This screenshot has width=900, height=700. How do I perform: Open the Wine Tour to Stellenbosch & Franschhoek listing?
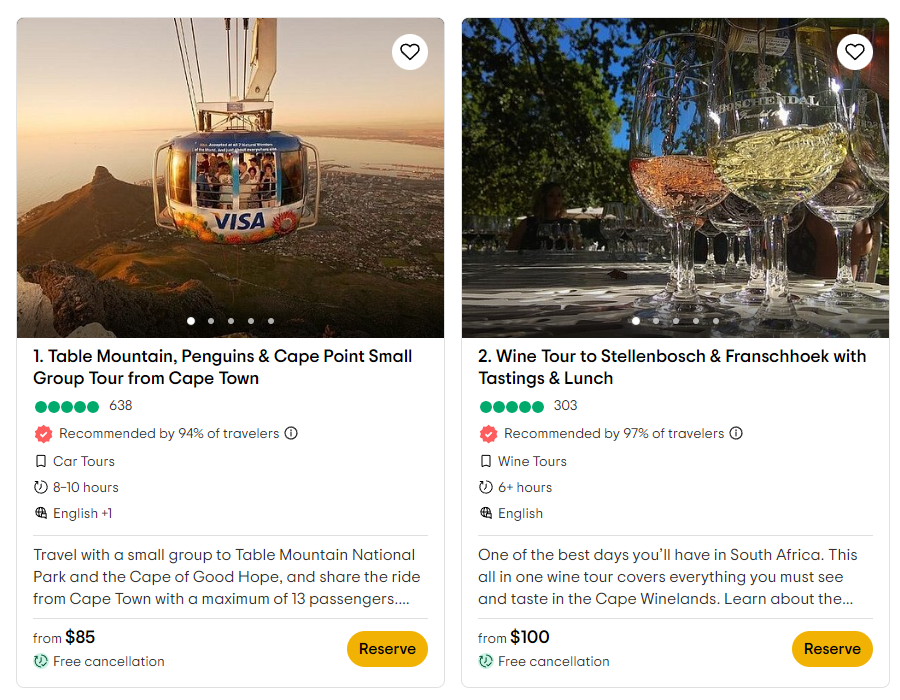coord(672,367)
